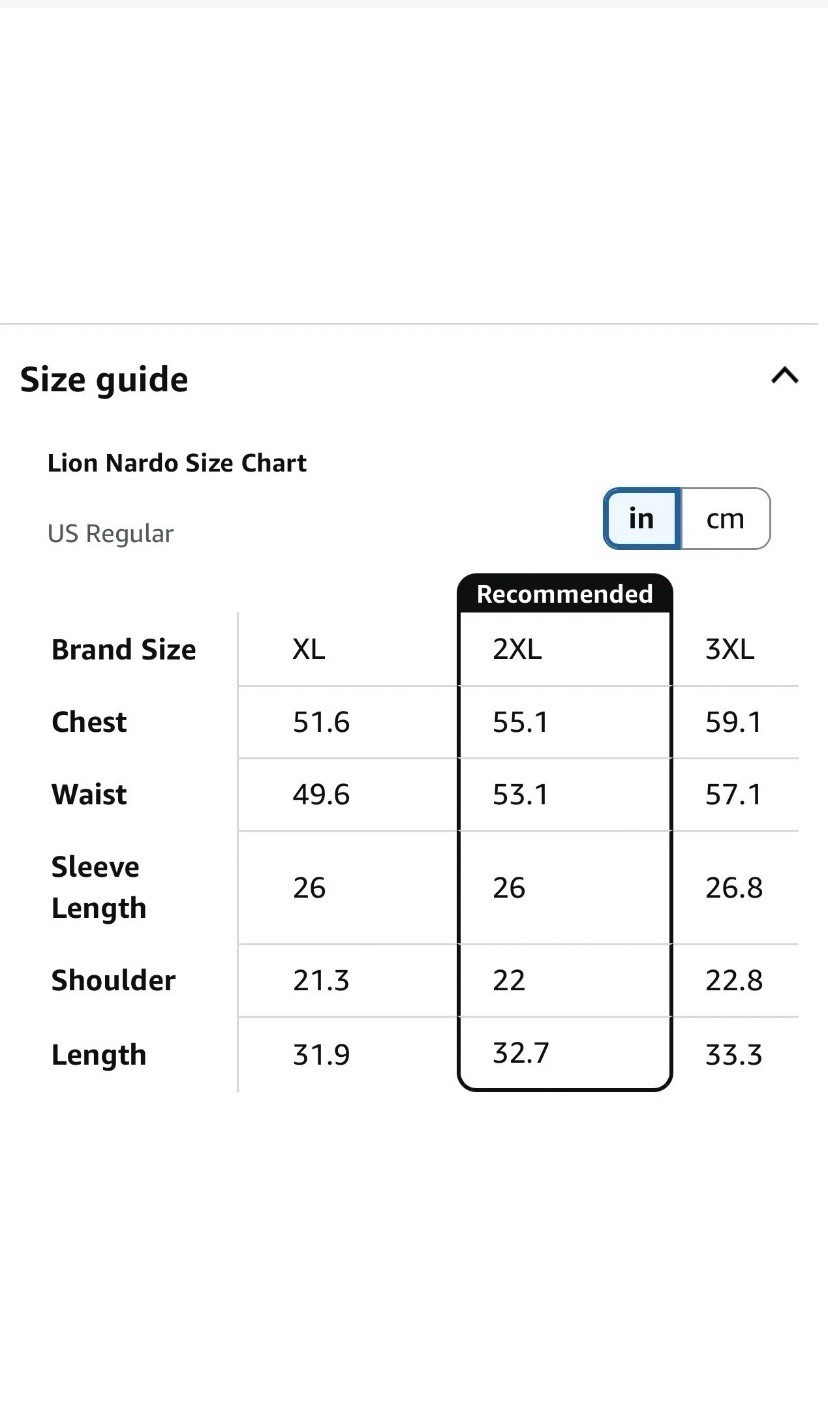Select the Length row label

pyautogui.click(x=99, y=1055)
